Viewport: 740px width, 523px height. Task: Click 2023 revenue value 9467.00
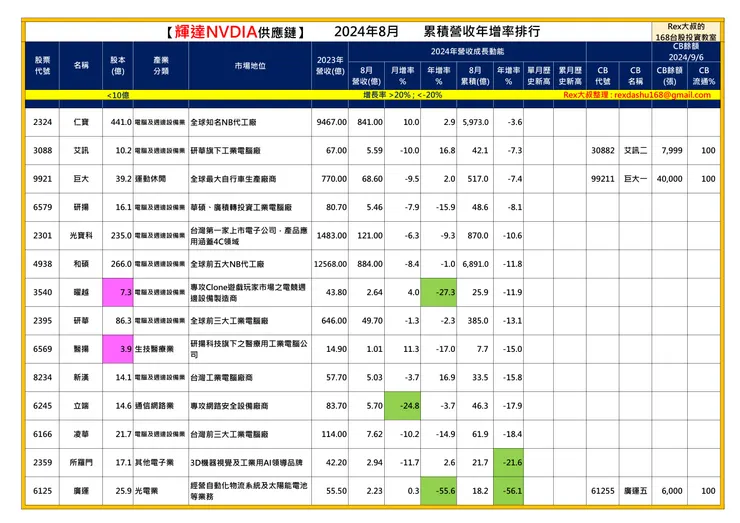coord(332,122)
